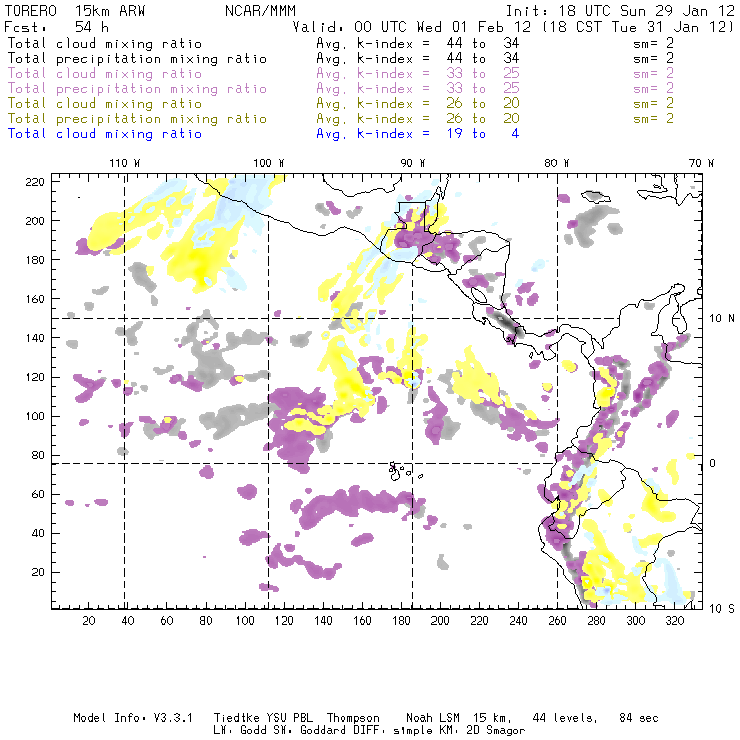
Task: Click 'sm= 2' on the olive cloud row
Action: click(654, 104)
